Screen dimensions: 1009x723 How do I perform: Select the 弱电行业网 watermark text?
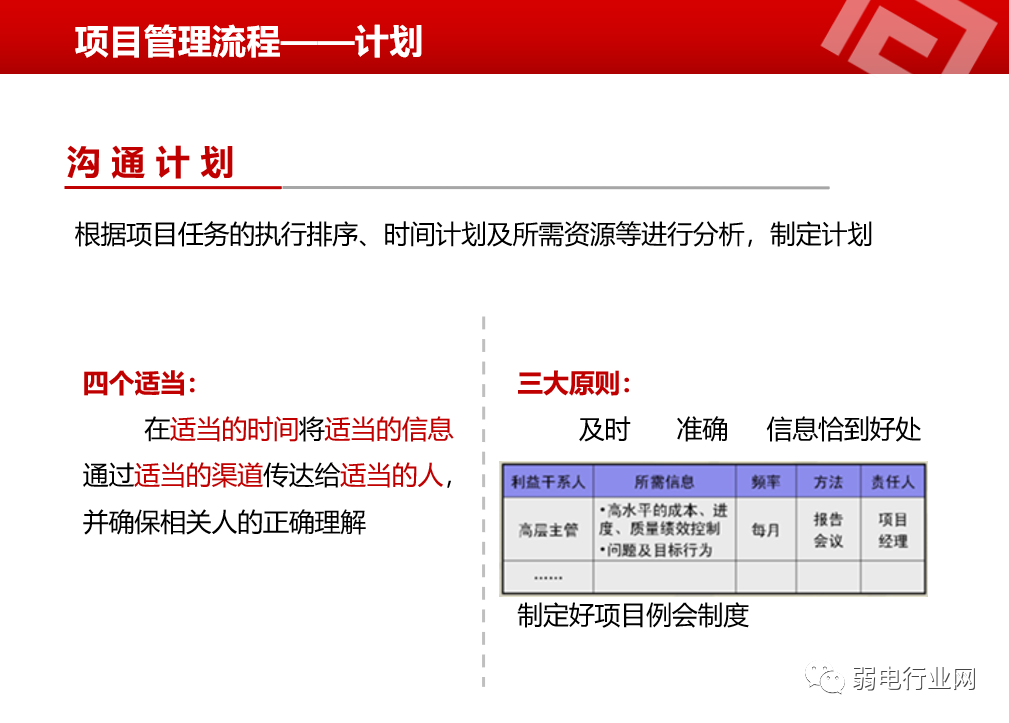(912, 676)
